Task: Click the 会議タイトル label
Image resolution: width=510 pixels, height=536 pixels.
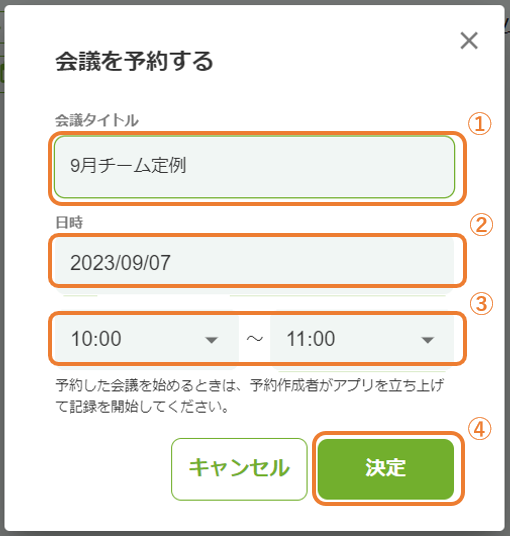Action: coord(97,120)
